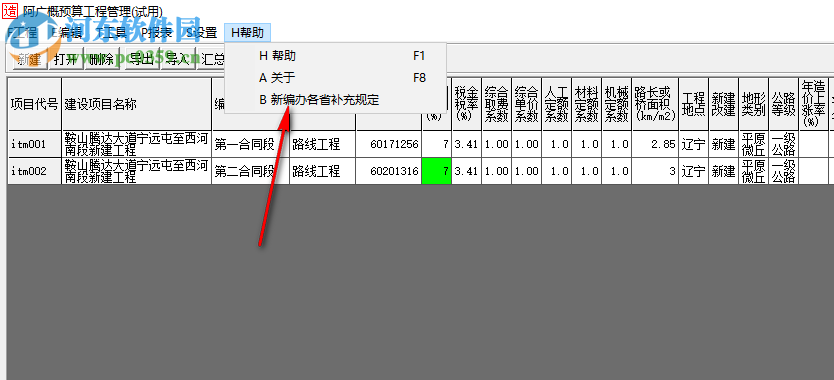The image size is (834, 380).
Task: Select 新建 cell in itm001 table row
Action: point(723,144)
